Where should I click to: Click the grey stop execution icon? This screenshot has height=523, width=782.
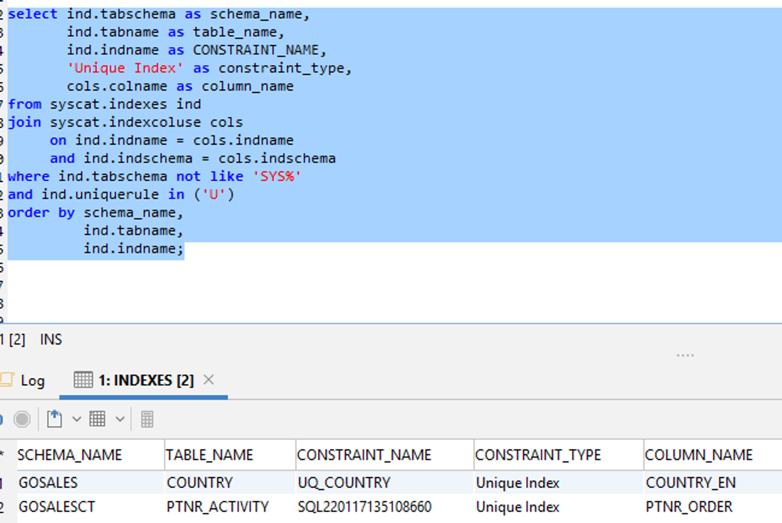coord(21,419)
